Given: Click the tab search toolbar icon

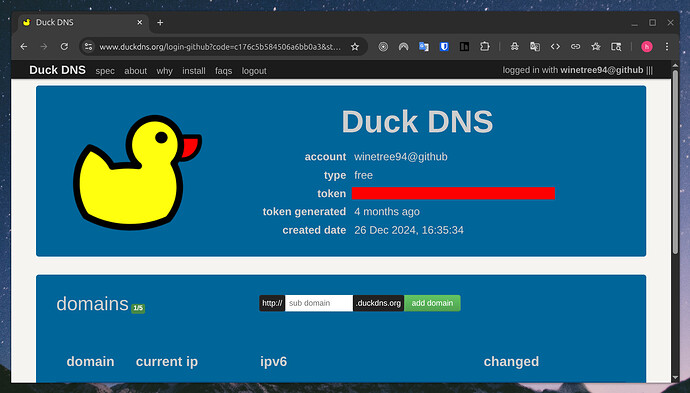Looking at the screenshot, I should (x=616, y=47).
